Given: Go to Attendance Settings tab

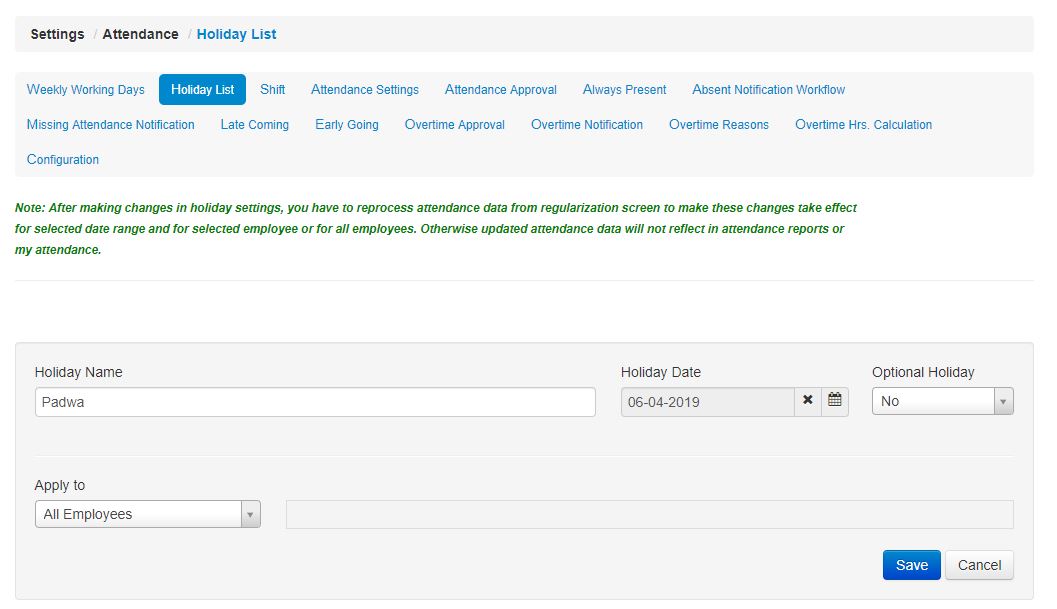Looking at the screenshot, I should click(x=365, y=90).
